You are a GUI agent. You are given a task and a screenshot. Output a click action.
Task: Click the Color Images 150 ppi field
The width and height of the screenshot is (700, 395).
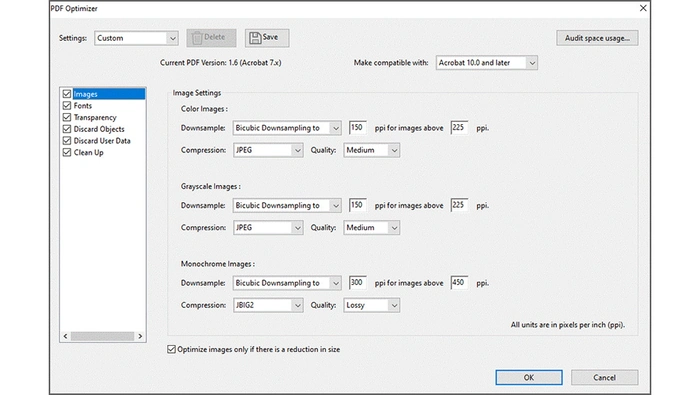tap(358, 128)
